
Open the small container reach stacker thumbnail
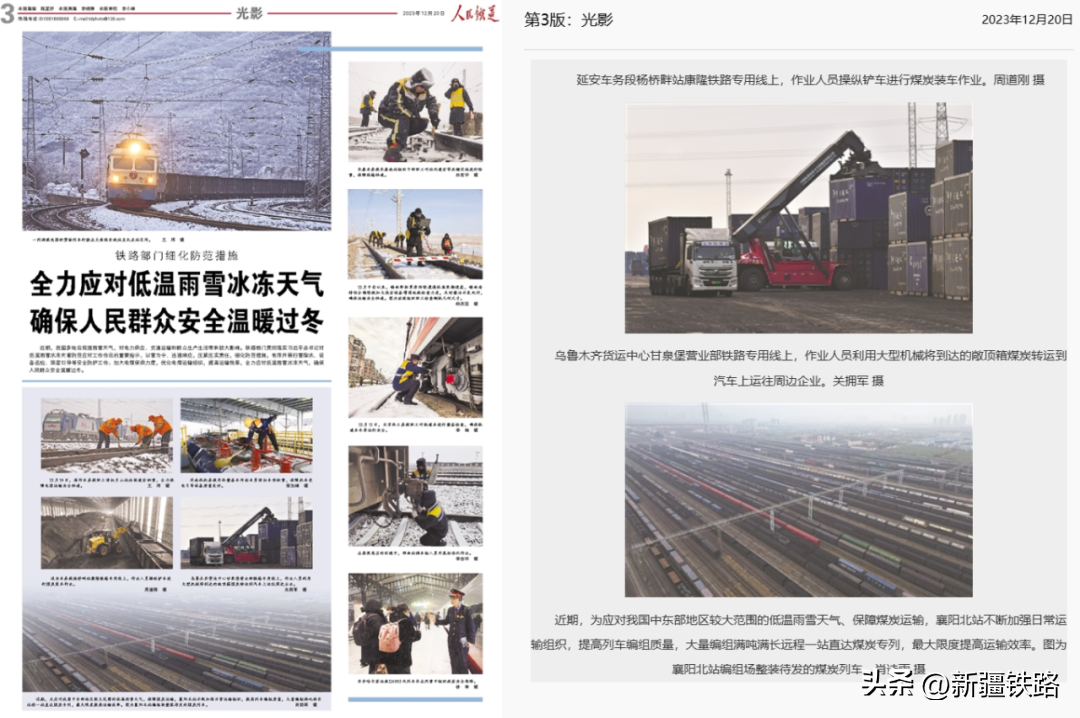[x=246, y=533]
